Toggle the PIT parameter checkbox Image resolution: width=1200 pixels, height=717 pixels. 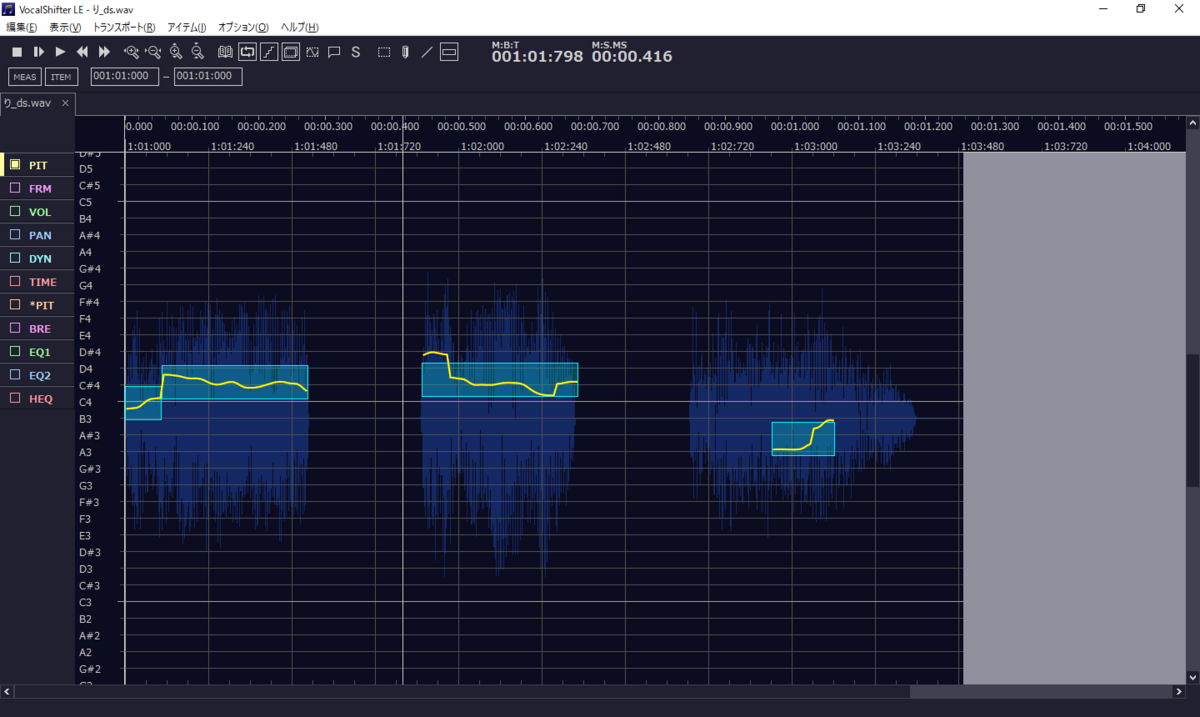(x=15, y=164)
